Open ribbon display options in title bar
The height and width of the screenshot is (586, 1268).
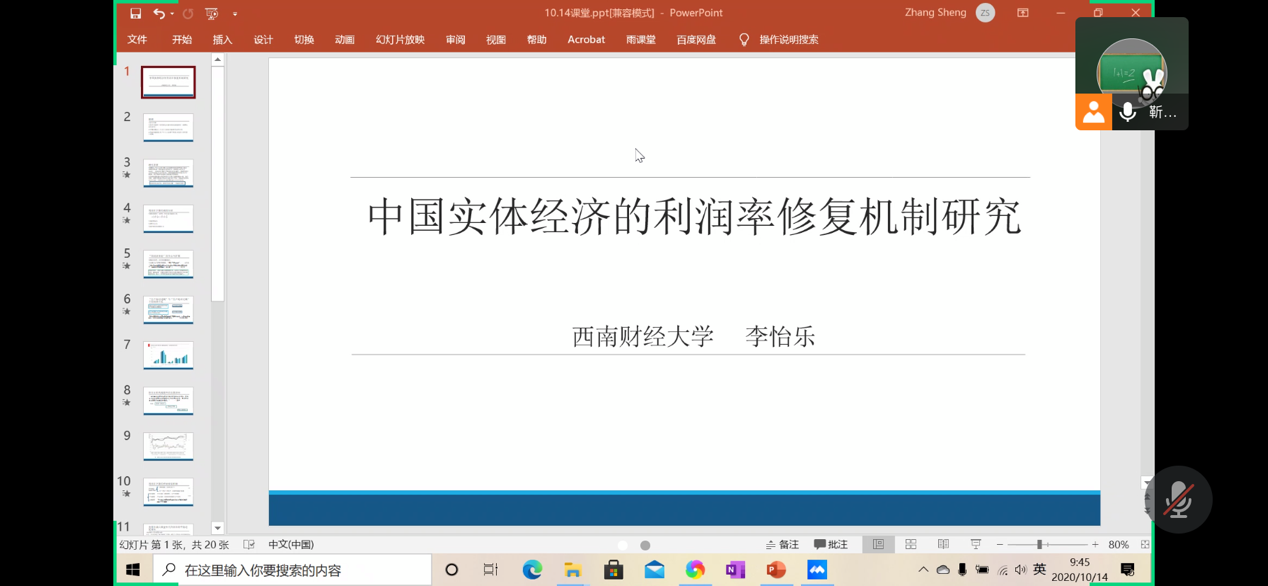[x=1022, y=13]
